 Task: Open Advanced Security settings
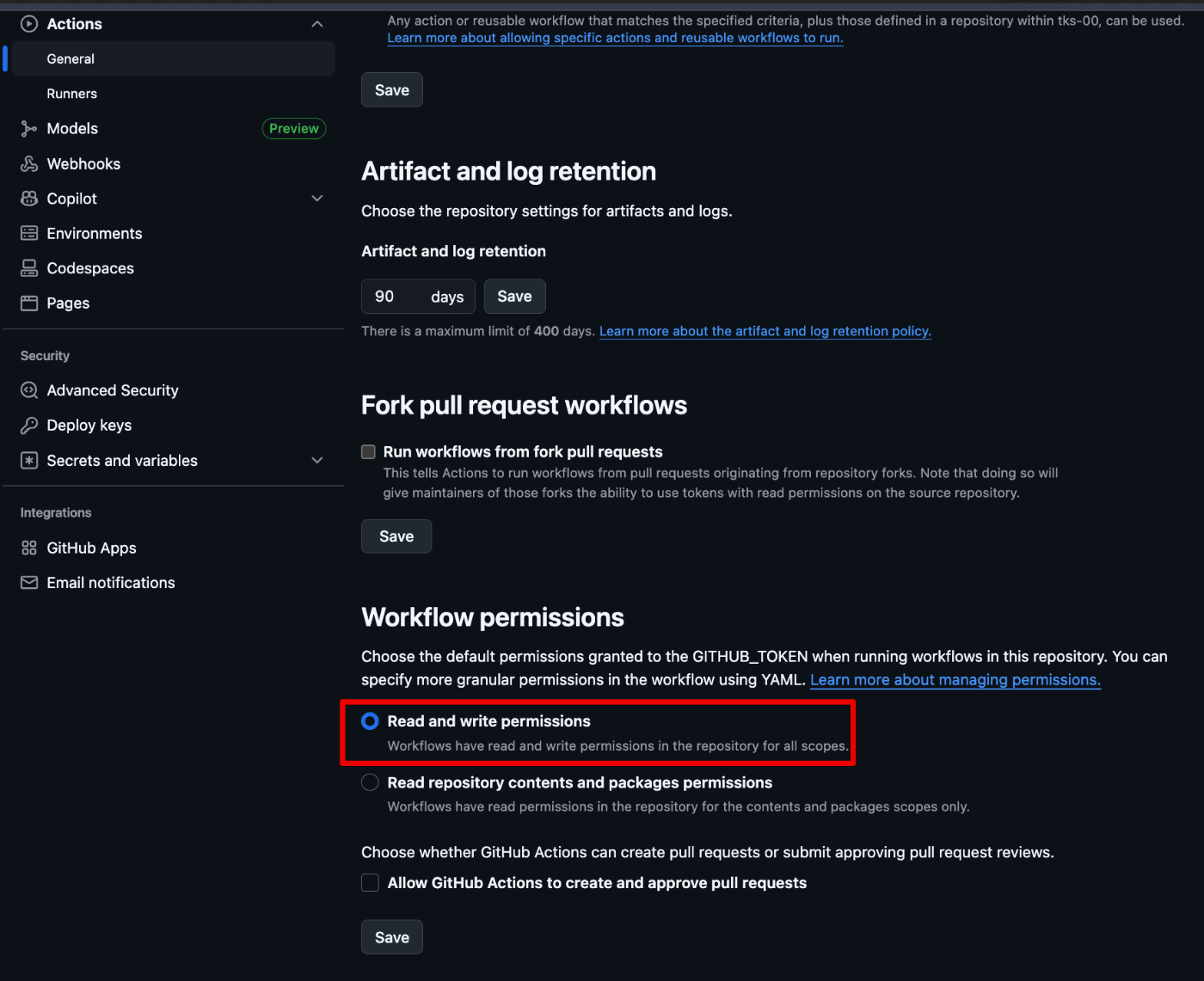pyautogui.click(x=113, y=390)
